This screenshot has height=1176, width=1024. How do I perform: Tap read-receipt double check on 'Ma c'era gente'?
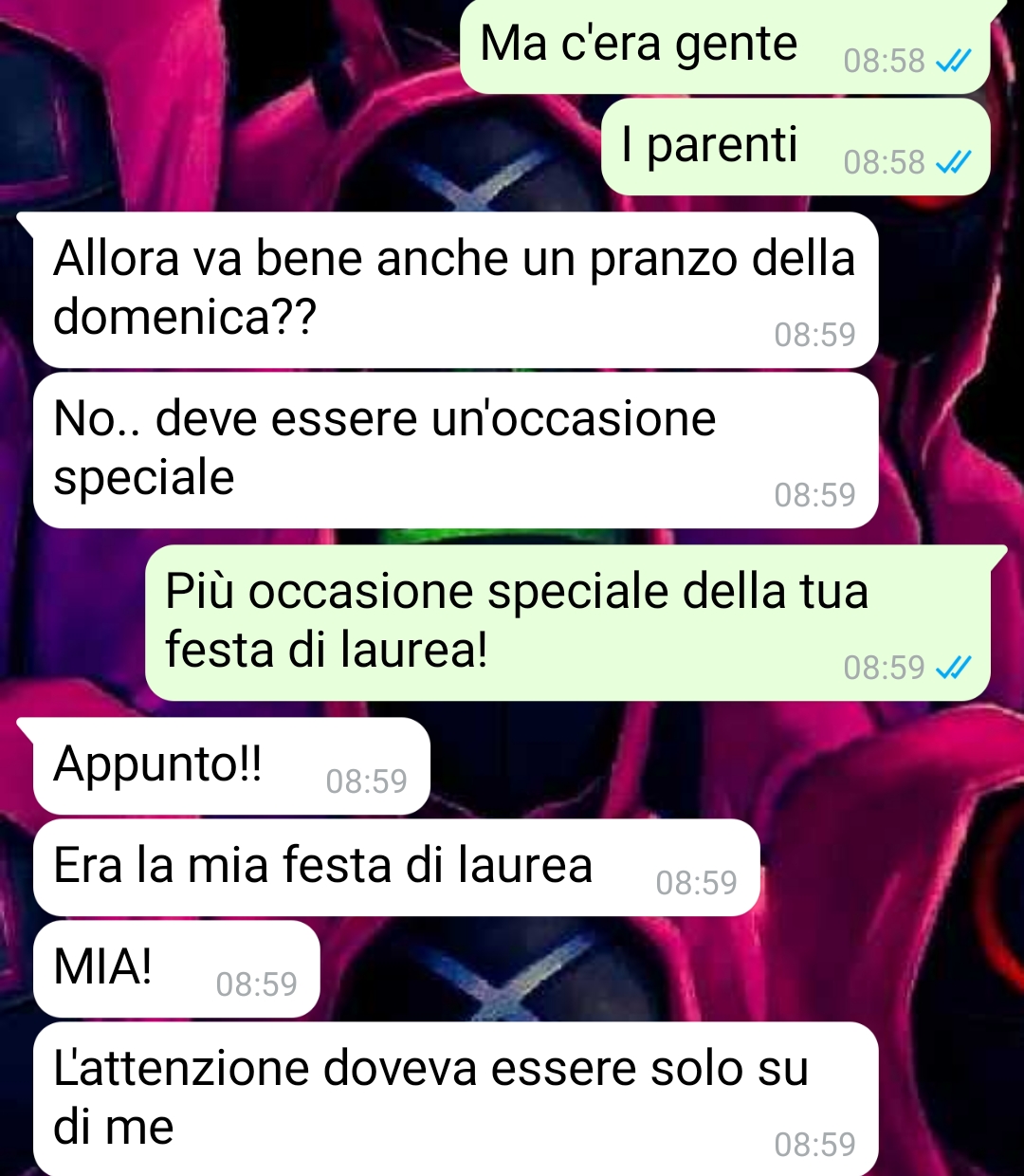[953, 62]
